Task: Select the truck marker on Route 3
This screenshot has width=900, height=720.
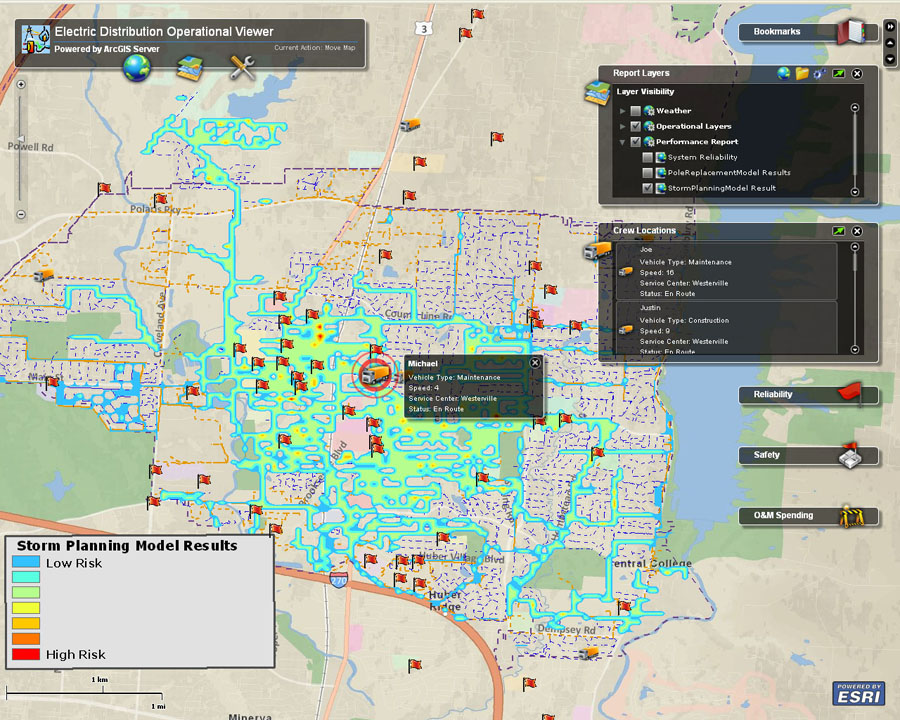Action: pyautogui.click(x=410, y=124)
